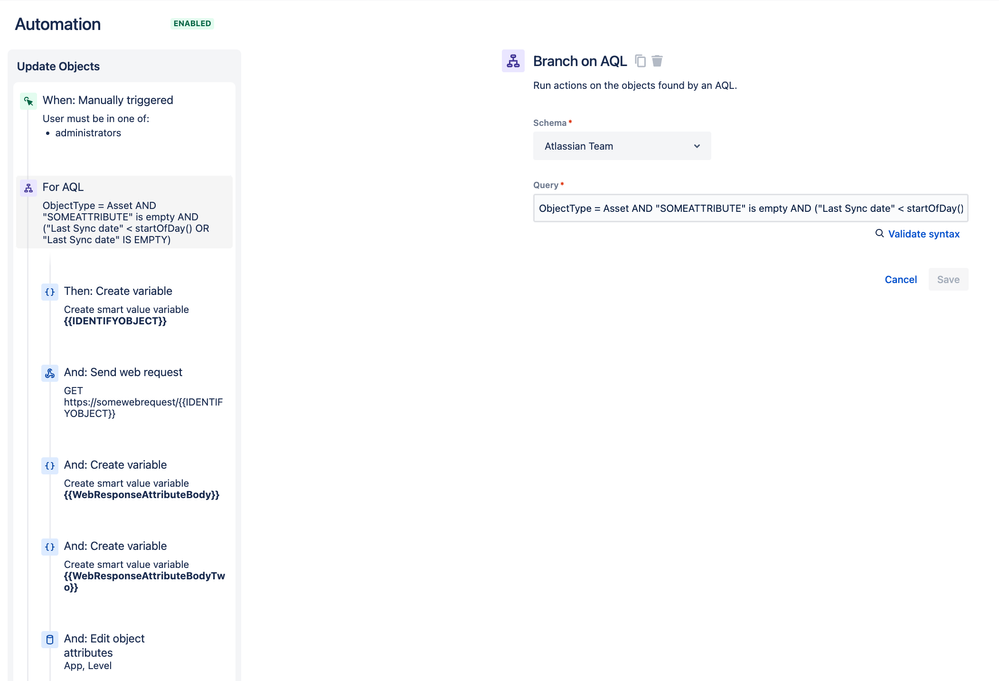Click the For AQL branch icon
This screenshot has height=681, width=999.
(x=27, y=187)
